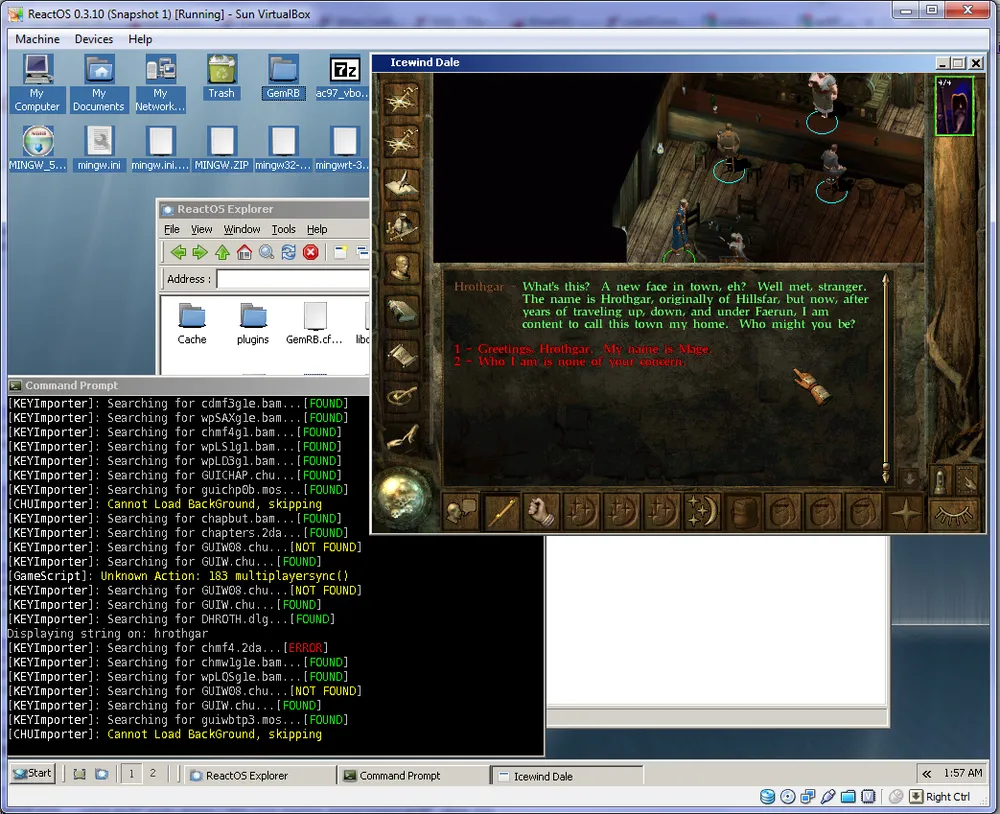The width and height of the screenshot is (1000, 814).
Task: Open the VirtualBox Machine menu
Action: pos(38,39)
